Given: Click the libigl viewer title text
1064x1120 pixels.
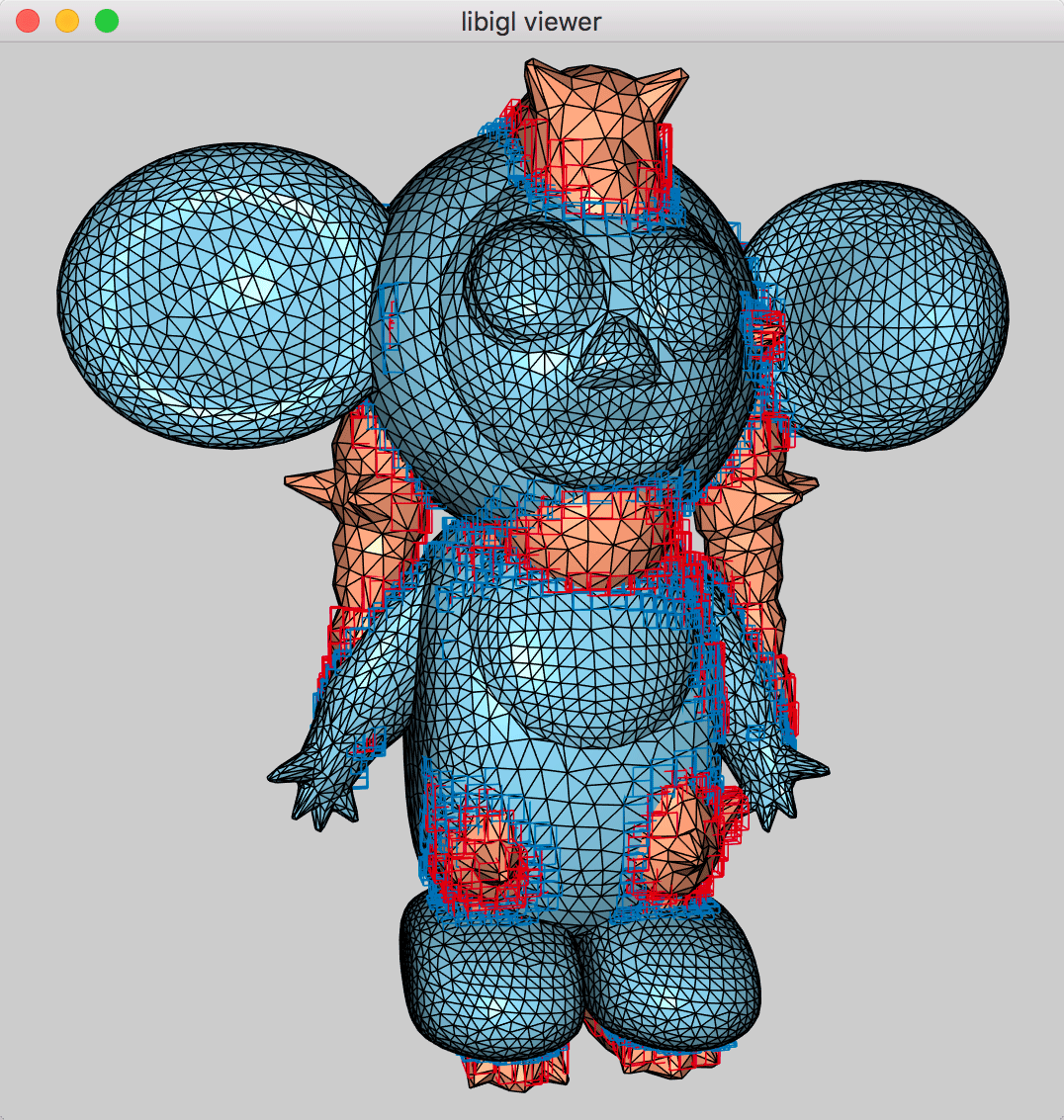Looking at the screenshot, I should (x=531, y=22).
